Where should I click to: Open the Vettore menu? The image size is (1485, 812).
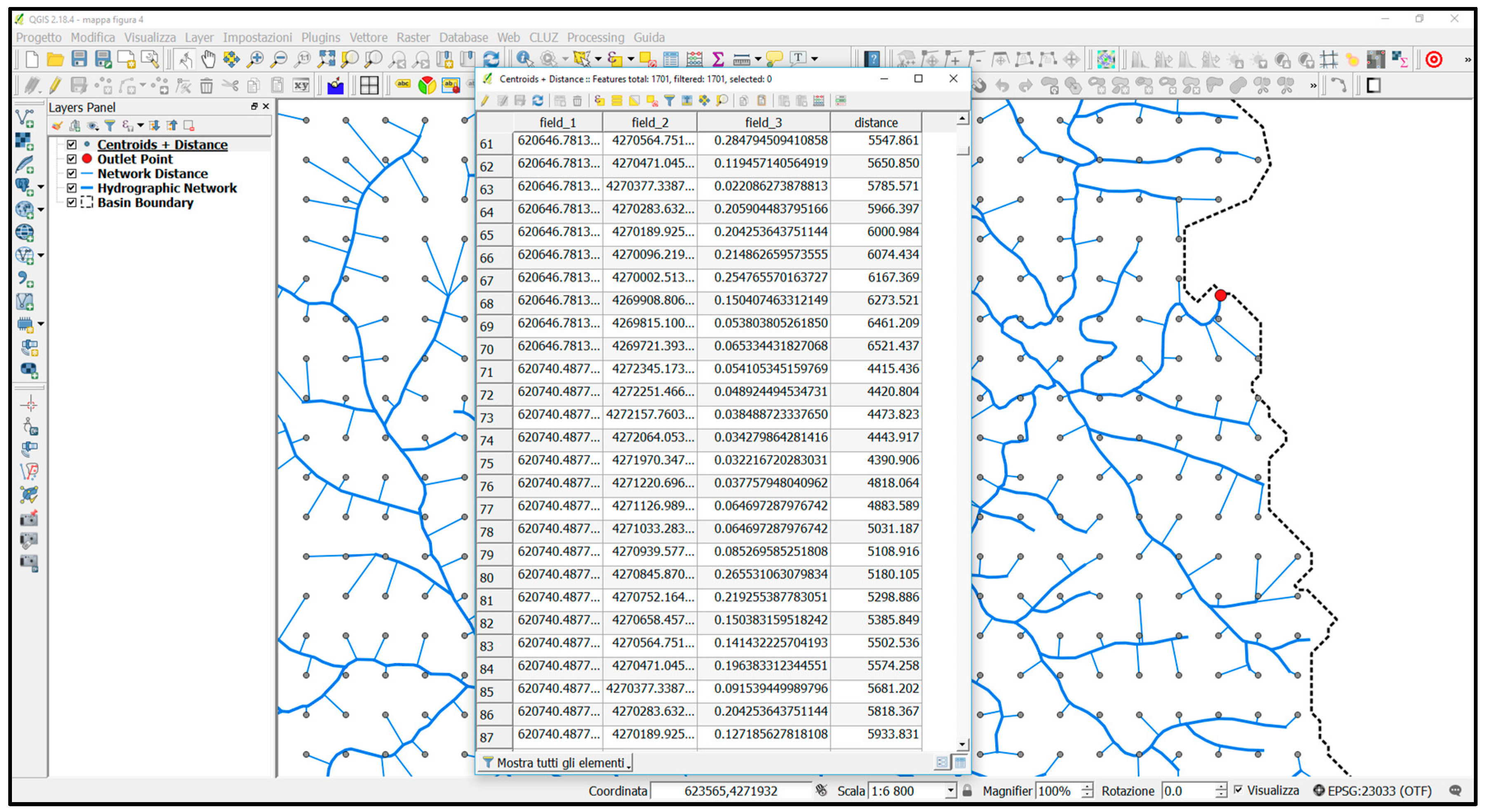click(368, 38)
